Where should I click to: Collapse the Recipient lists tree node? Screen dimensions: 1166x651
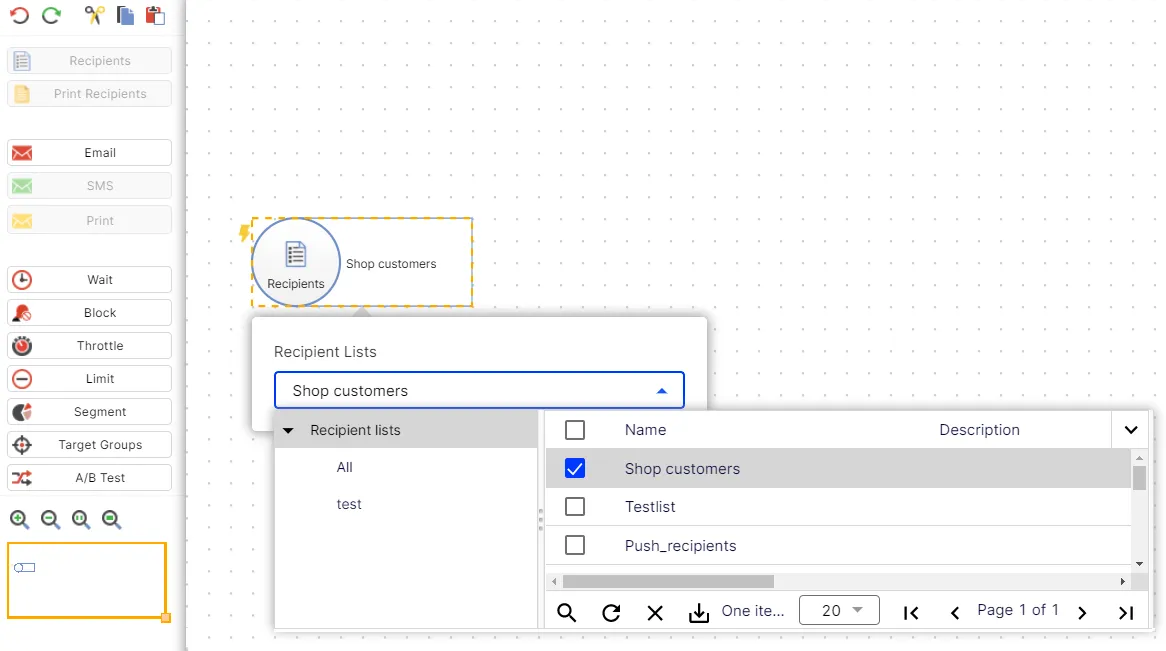point(289,430)
